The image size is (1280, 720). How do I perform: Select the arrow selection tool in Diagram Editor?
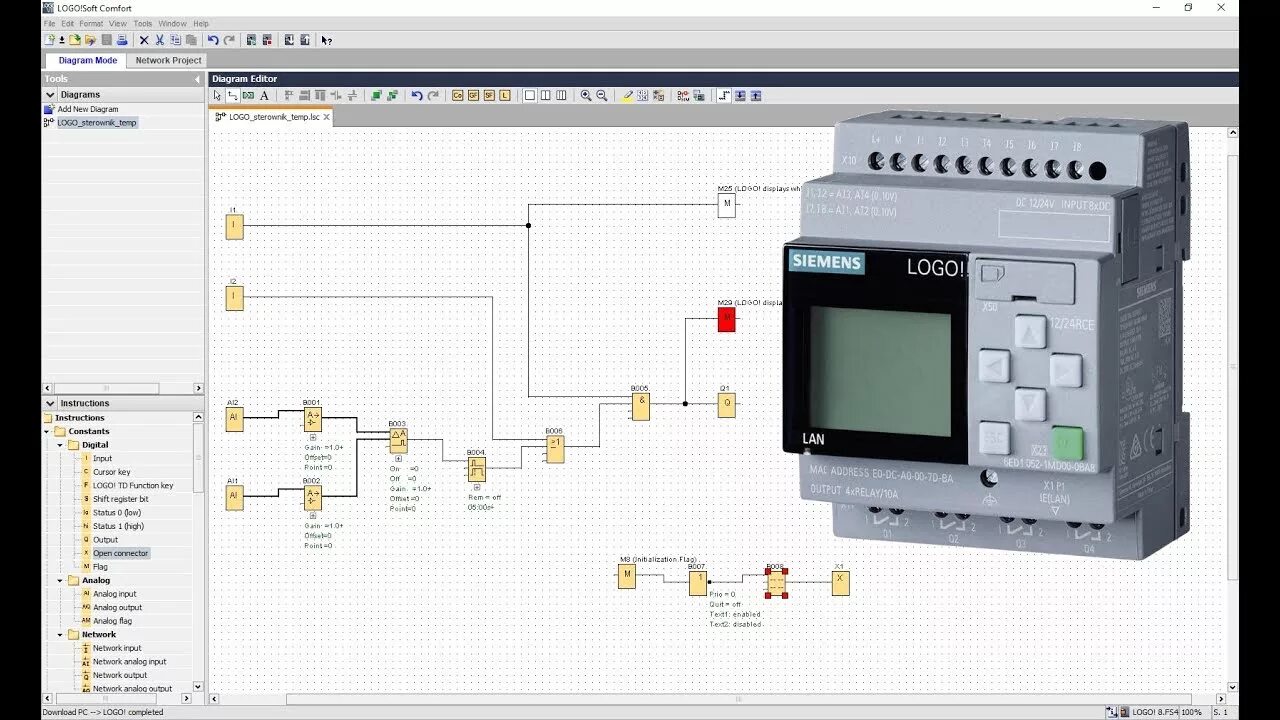click(217, 96)
